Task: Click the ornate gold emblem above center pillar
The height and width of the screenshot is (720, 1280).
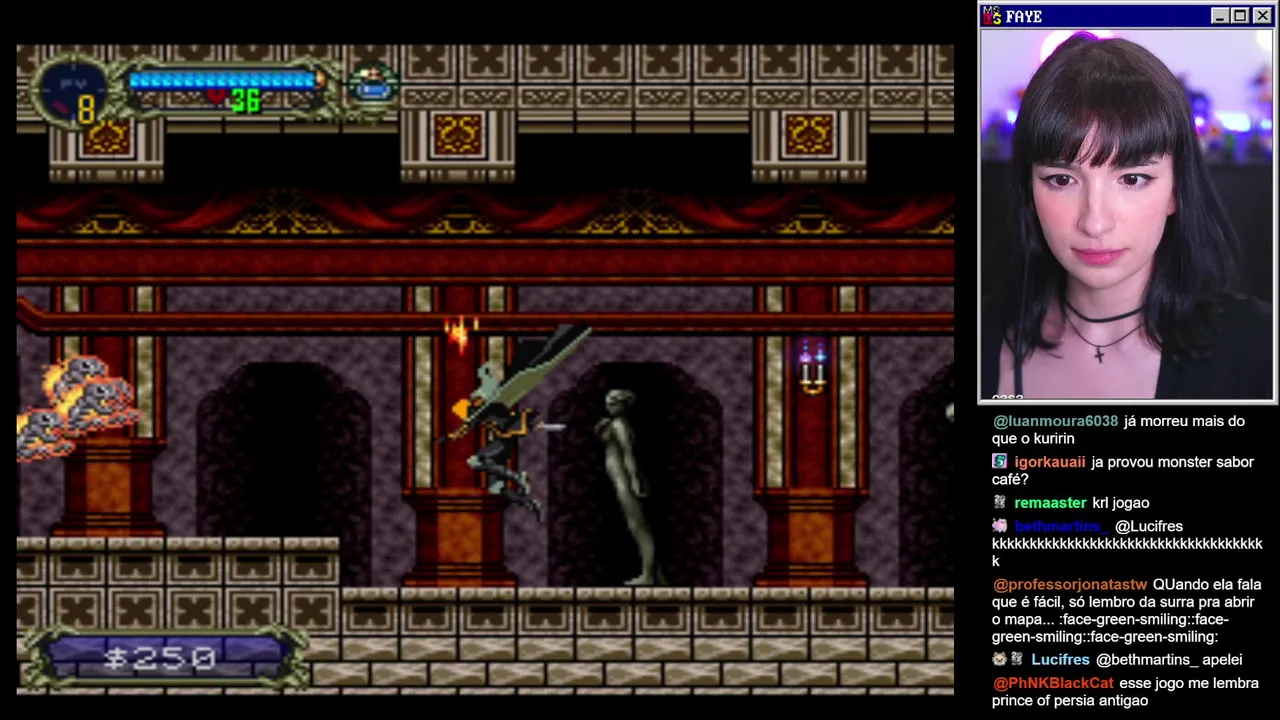Action: click(x=458, y=135)
